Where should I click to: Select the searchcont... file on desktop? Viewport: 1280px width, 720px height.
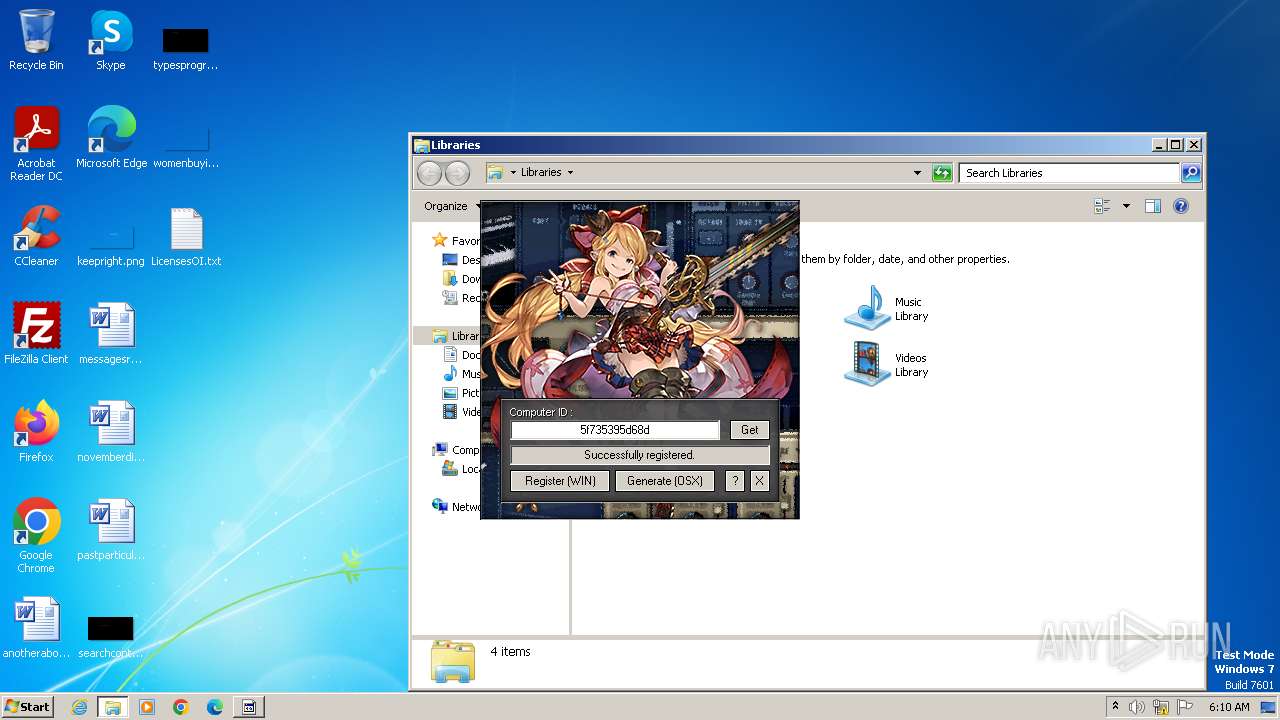click(x=110, y=636)
